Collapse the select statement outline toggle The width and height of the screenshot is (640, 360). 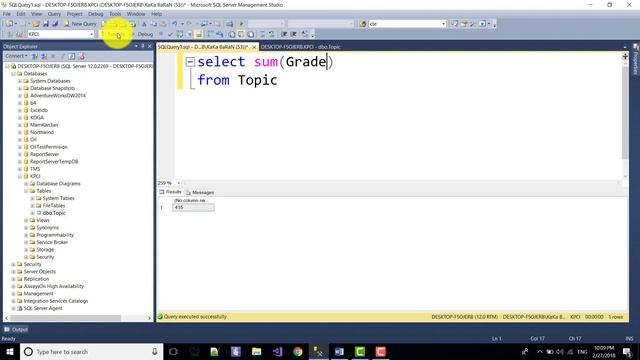190,62
